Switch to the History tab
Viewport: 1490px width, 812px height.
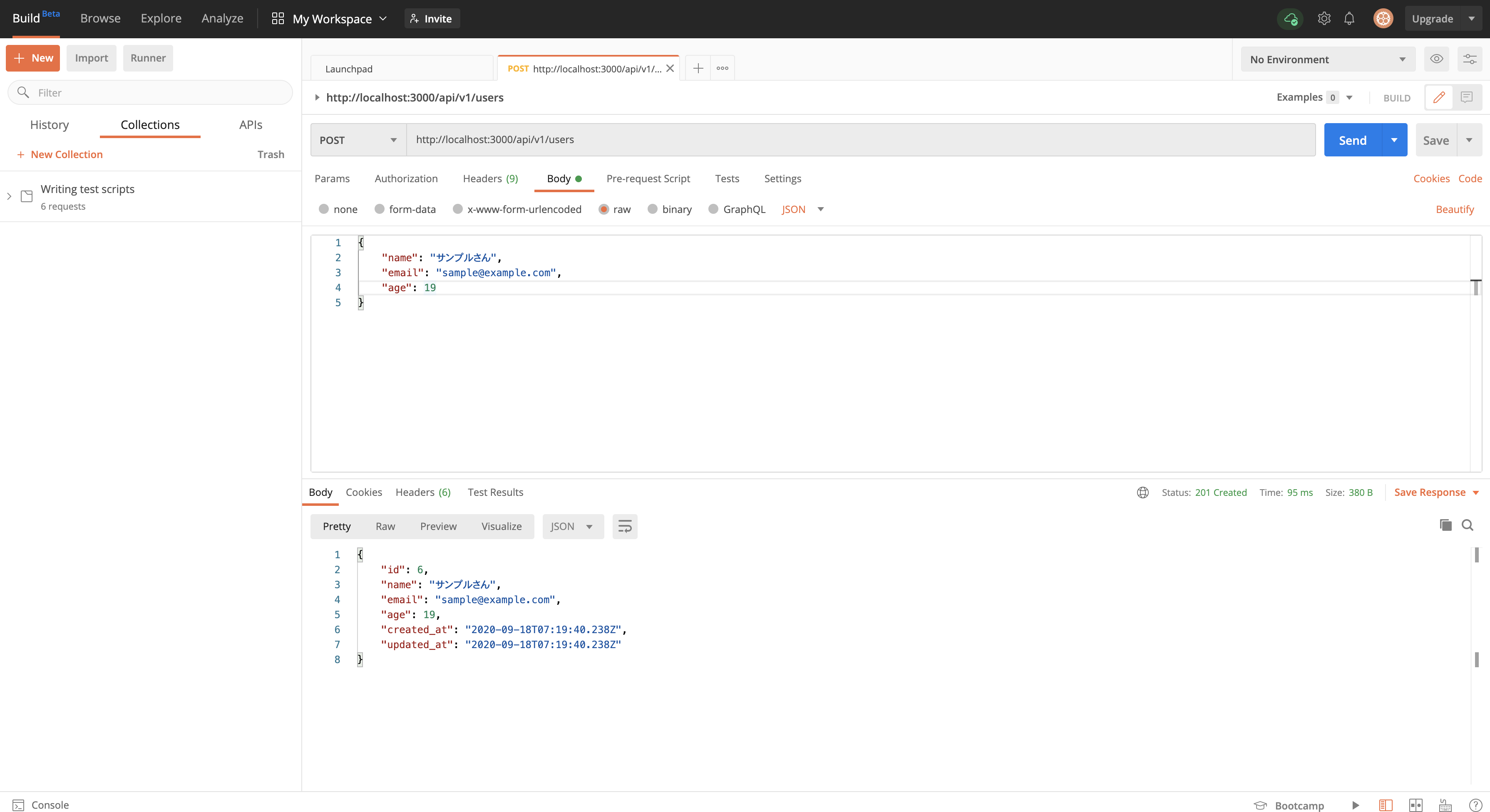pos(49,125)
